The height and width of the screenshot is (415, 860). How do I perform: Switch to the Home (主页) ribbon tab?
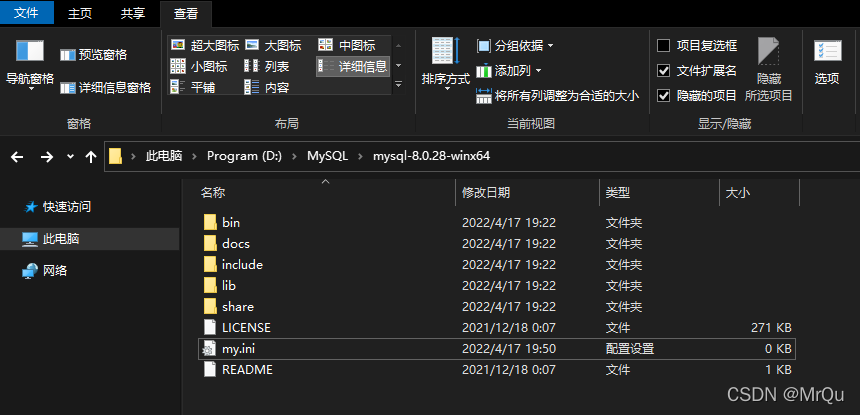pyautogui.click(x=80, y=14)
